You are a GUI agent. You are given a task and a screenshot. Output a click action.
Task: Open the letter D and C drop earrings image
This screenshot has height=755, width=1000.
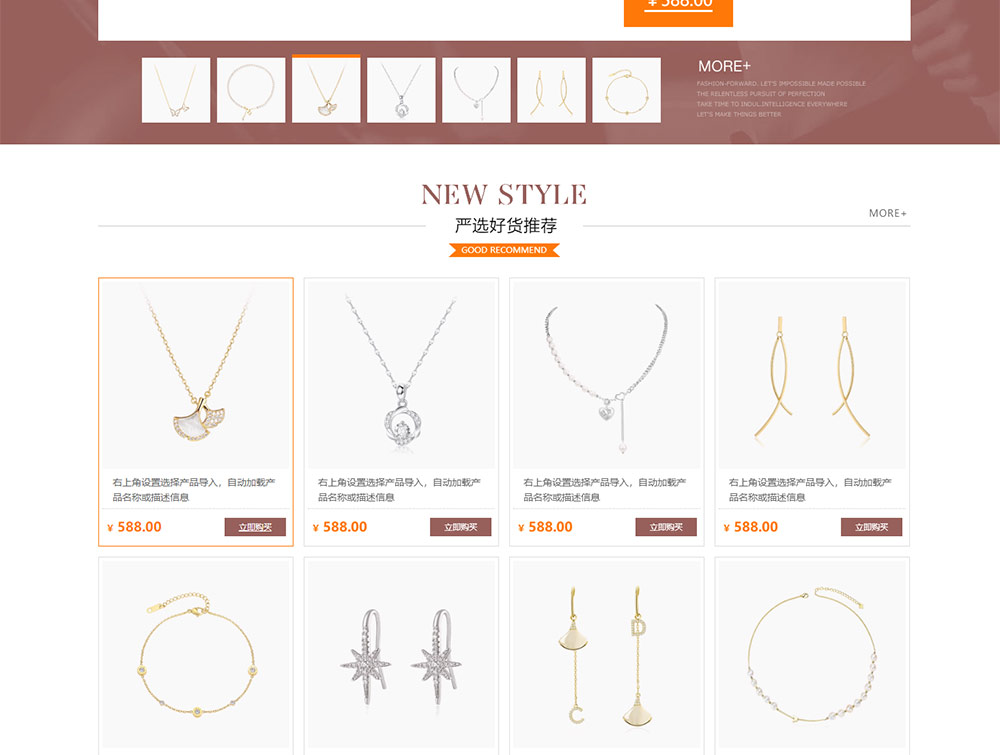(607, 654)
